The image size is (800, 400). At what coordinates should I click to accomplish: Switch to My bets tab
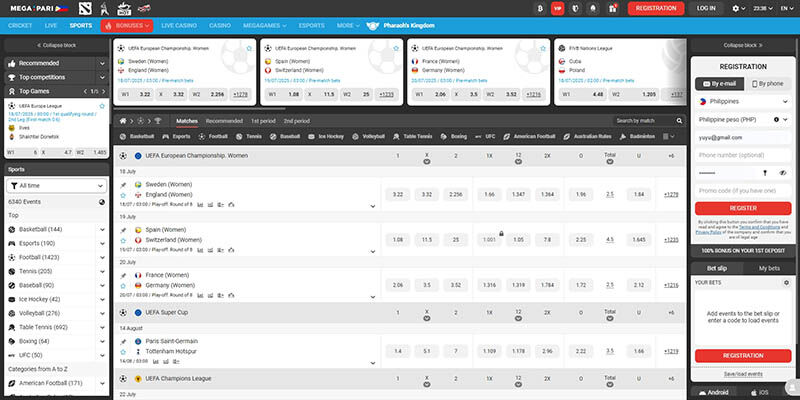[x=769, y=268]
